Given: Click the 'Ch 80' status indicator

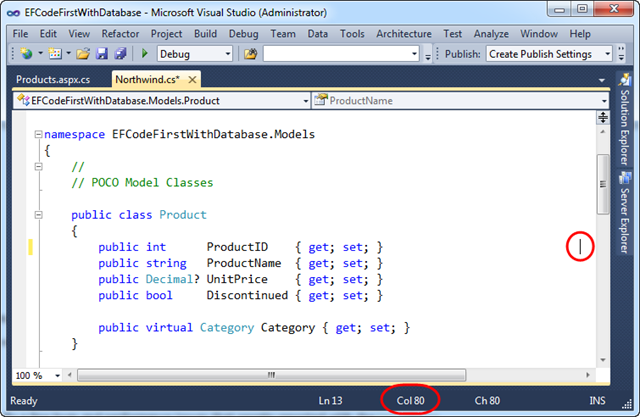Looking at the screenshot, I should click(x=487, y=401).
